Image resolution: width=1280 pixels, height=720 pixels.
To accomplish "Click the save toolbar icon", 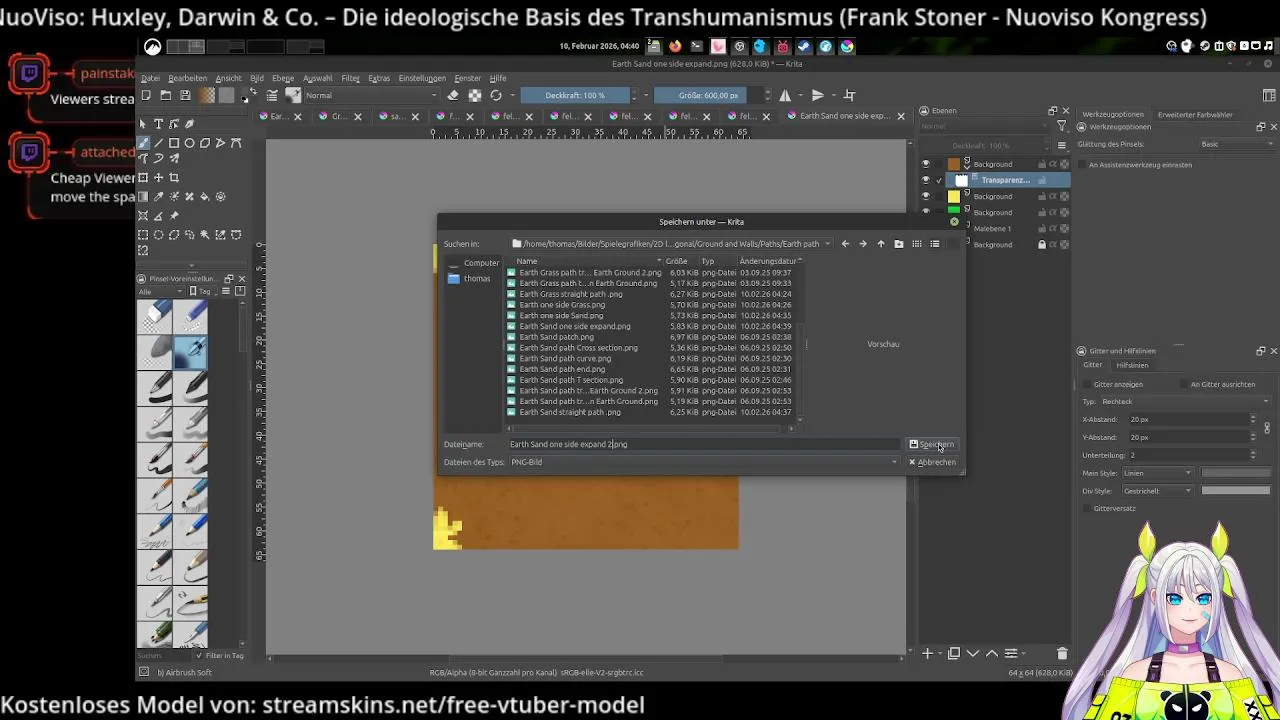I will pyautogui.click(x=185, y=95).
